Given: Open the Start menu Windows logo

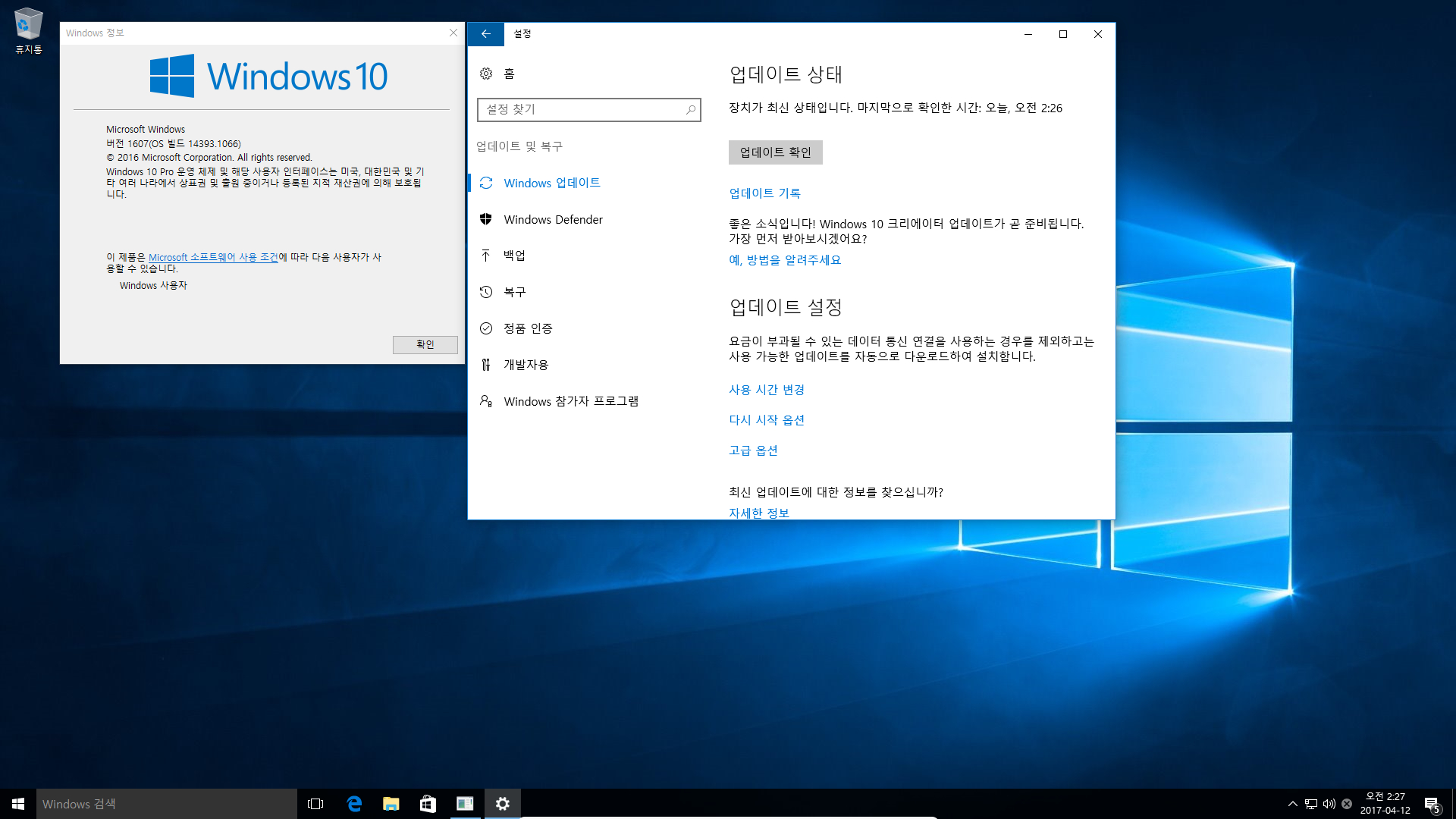Looking at the screenshot, I should click(18, 804).
